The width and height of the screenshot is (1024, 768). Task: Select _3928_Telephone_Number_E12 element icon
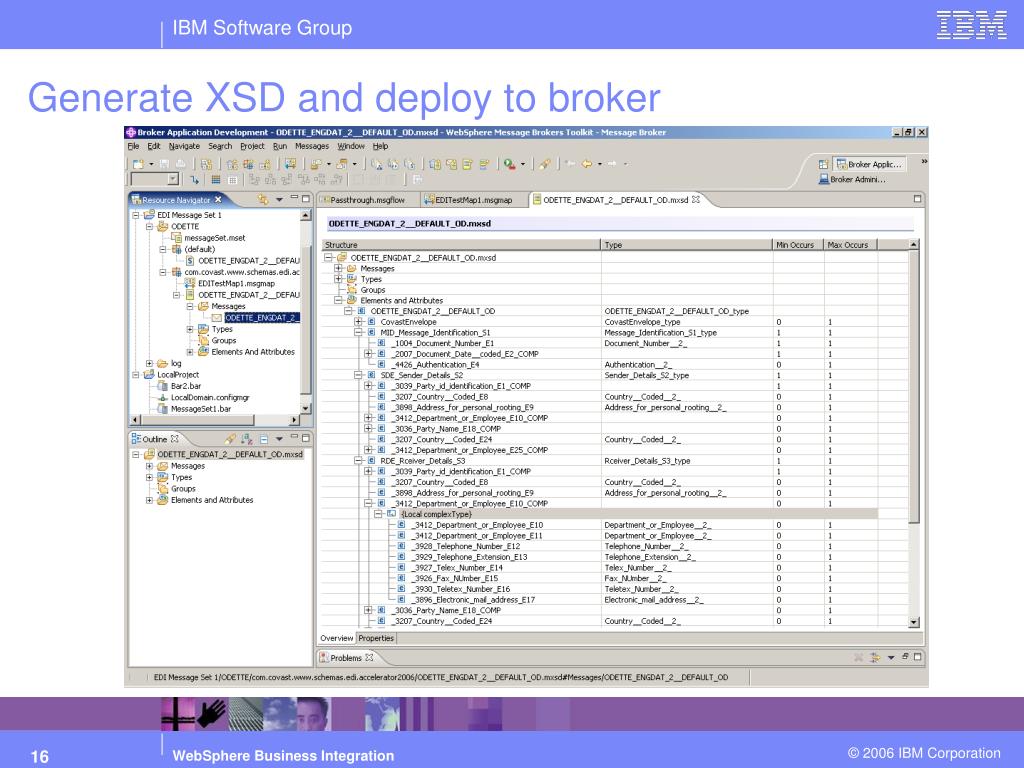pyautogui.click(x=402, y=546)
